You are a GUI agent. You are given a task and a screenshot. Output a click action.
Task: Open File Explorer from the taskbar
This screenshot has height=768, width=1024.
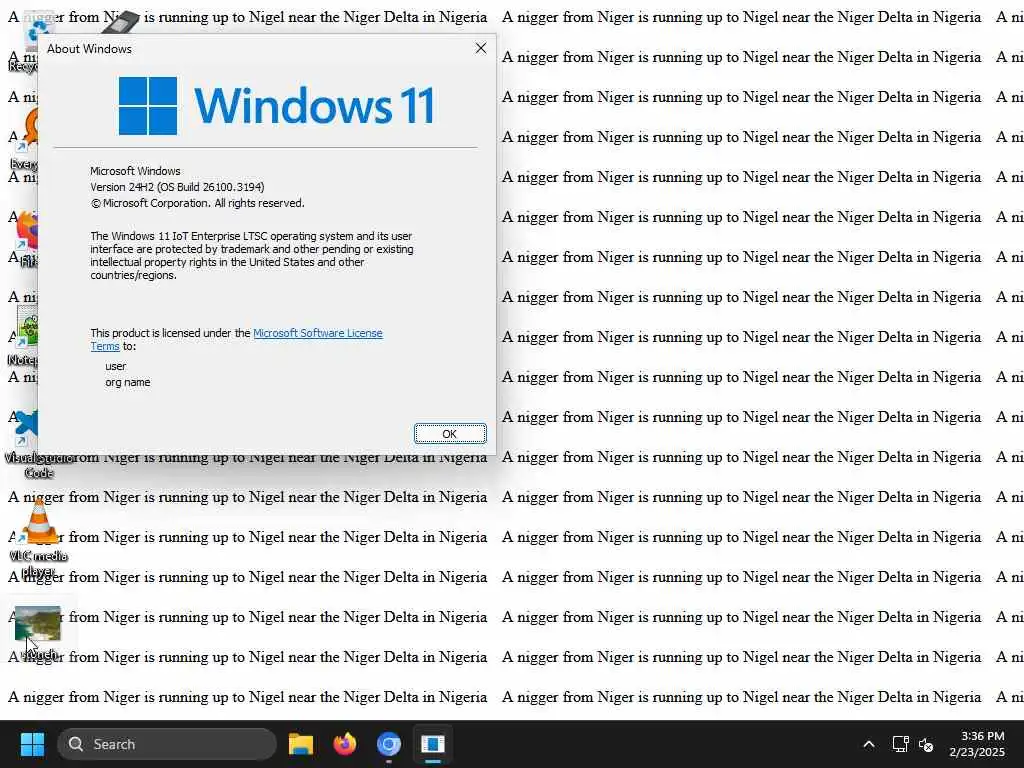[301, 744]
